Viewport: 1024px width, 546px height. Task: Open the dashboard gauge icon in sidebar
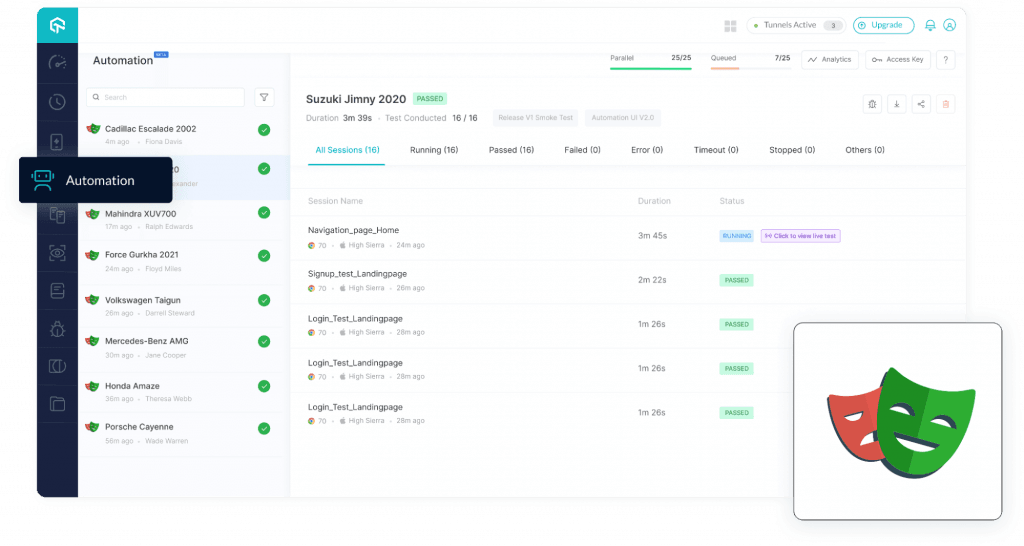(57, 63)
